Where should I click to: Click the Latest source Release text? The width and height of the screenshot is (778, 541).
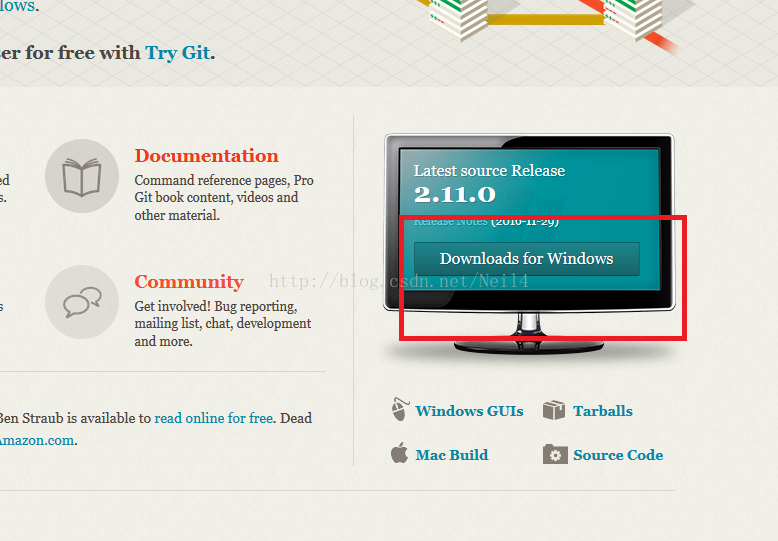[x=489, y=171]
